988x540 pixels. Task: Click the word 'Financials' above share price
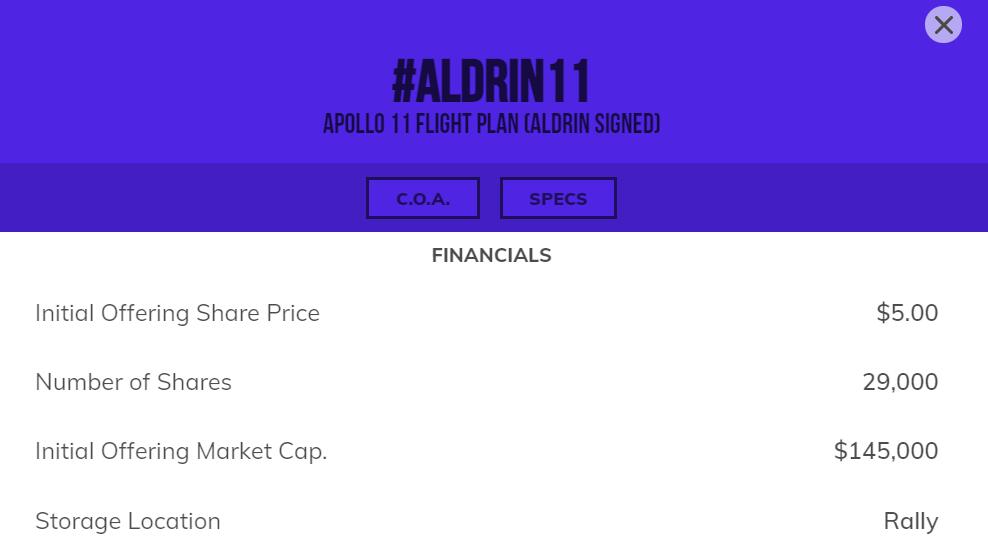(491, 255)
